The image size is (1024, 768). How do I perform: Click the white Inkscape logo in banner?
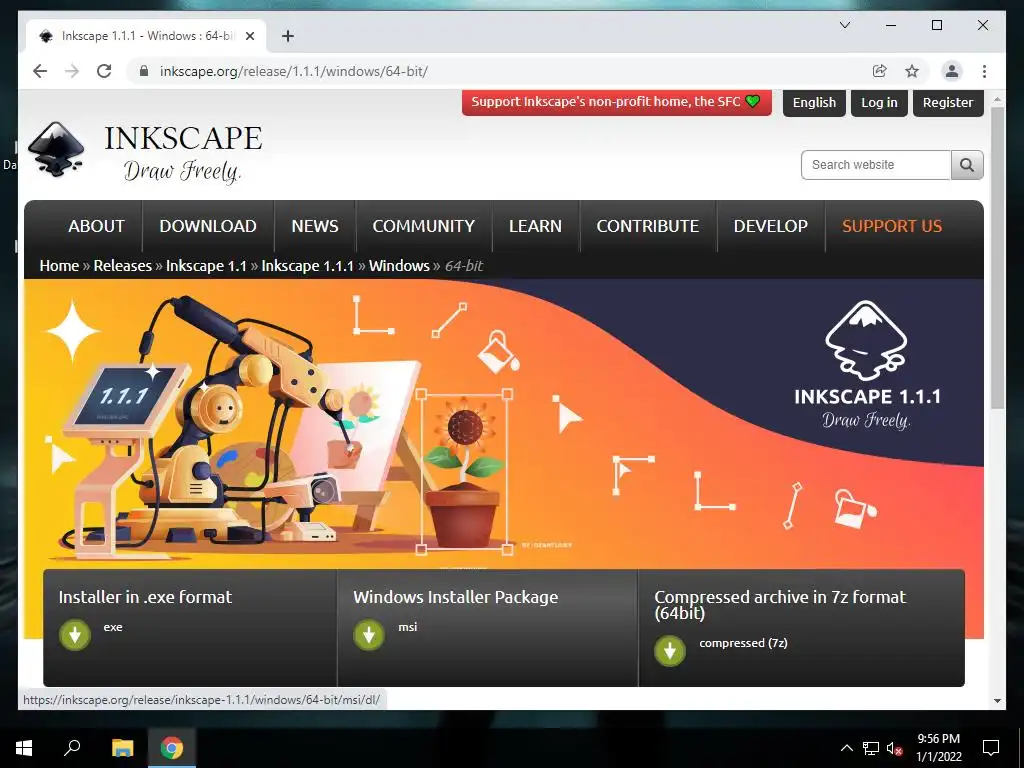click(x=866, y=340)
